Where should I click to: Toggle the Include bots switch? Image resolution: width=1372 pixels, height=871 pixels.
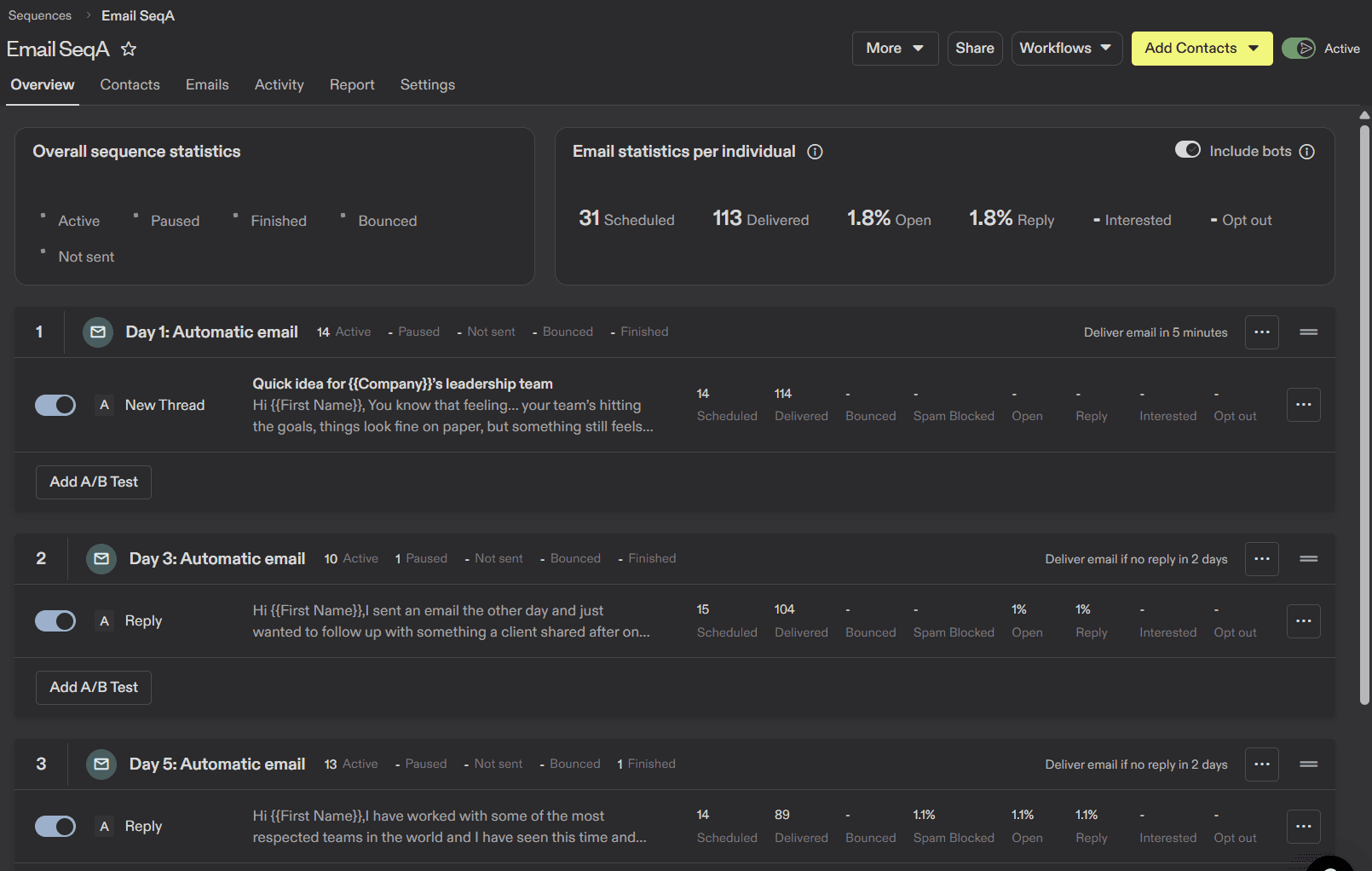coord(1188,150)
